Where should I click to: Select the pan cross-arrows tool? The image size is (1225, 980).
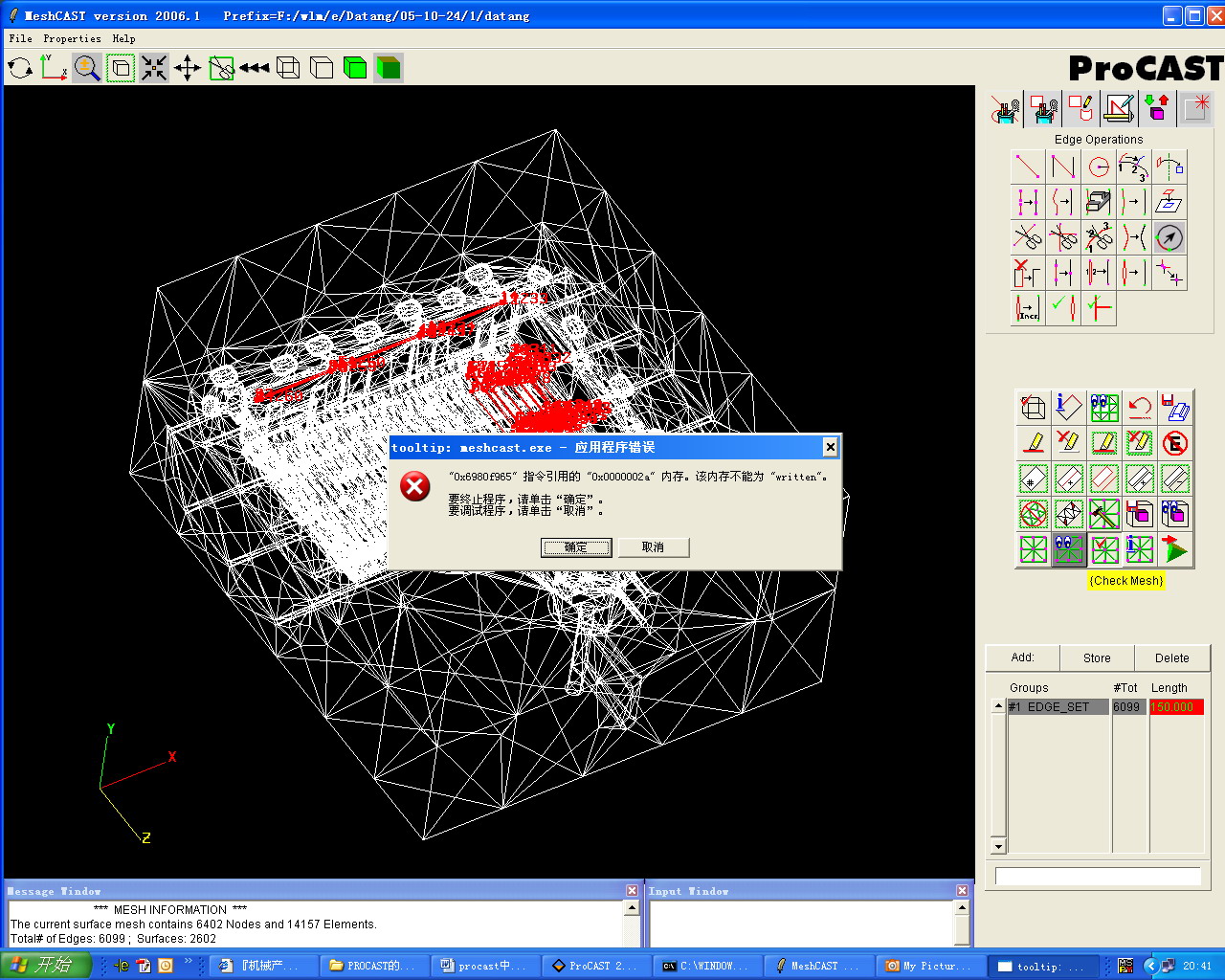tap(188, 68)
